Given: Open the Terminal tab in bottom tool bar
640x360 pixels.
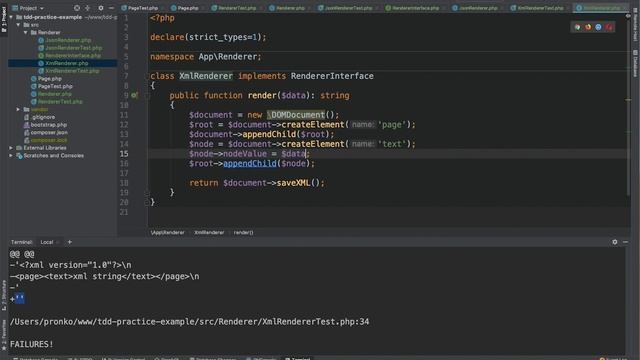Looking at the screenshot, I should pyautogui.click(x=298, y=358).
